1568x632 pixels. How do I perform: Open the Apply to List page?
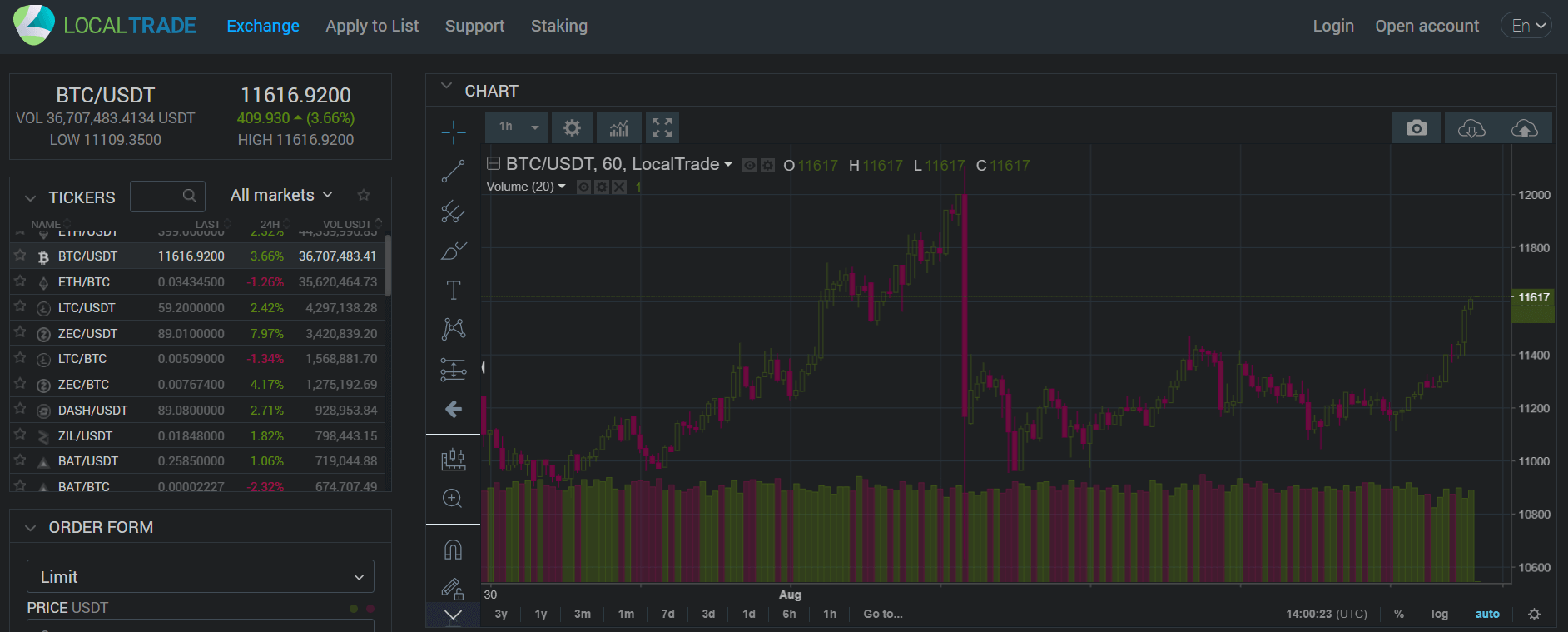coord(372,26)
